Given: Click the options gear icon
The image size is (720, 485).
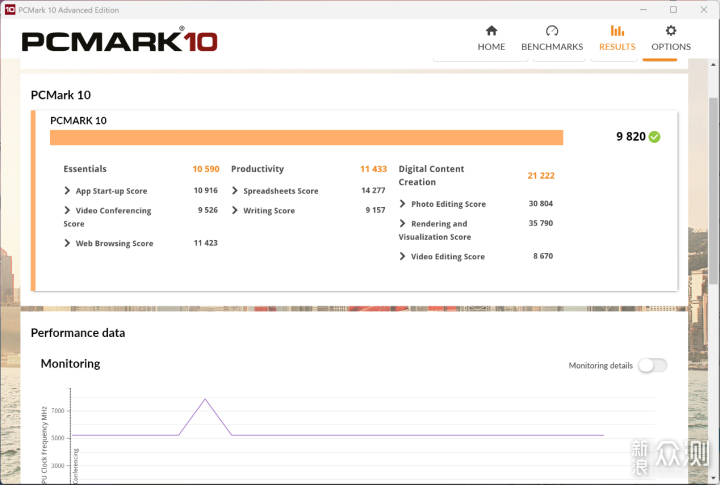Looking at the screenshot, I should coord(671,31).
